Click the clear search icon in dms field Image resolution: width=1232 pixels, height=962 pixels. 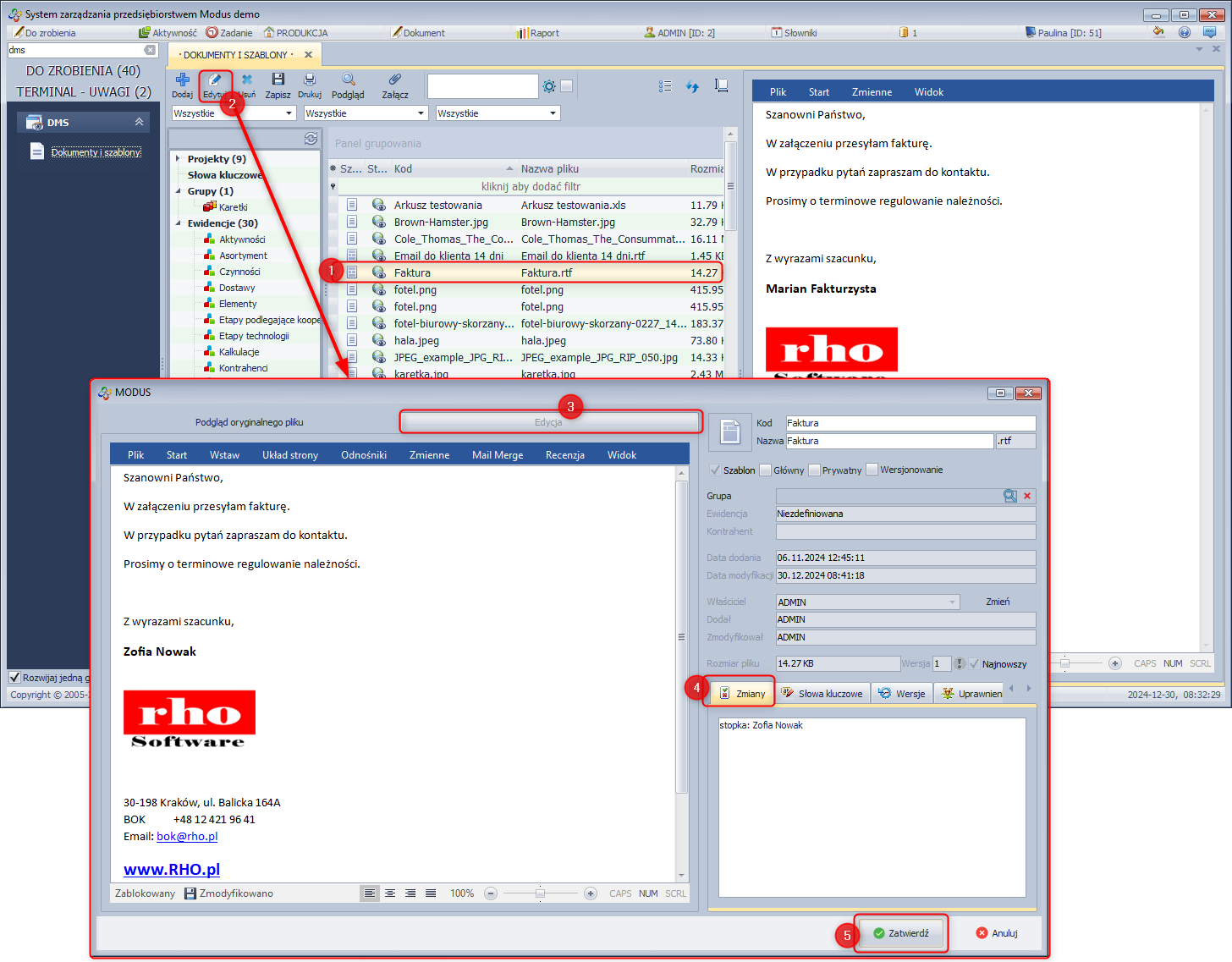point(150,50)
